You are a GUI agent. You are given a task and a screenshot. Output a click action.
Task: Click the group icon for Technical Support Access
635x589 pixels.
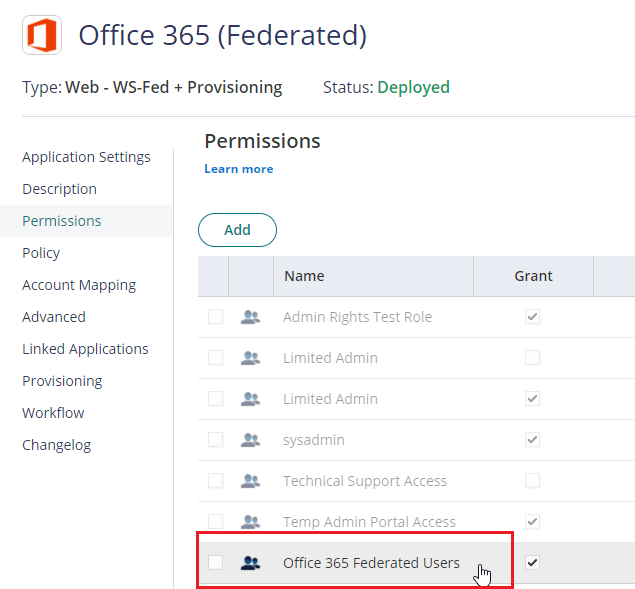click(x=250, y=481)
